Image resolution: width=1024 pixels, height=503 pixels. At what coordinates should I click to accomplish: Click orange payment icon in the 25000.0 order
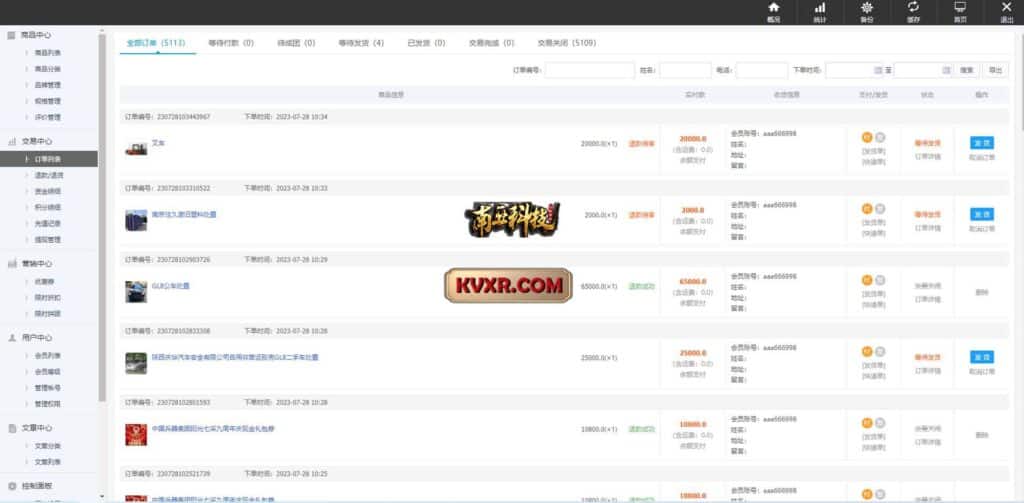tap(867, 351)
